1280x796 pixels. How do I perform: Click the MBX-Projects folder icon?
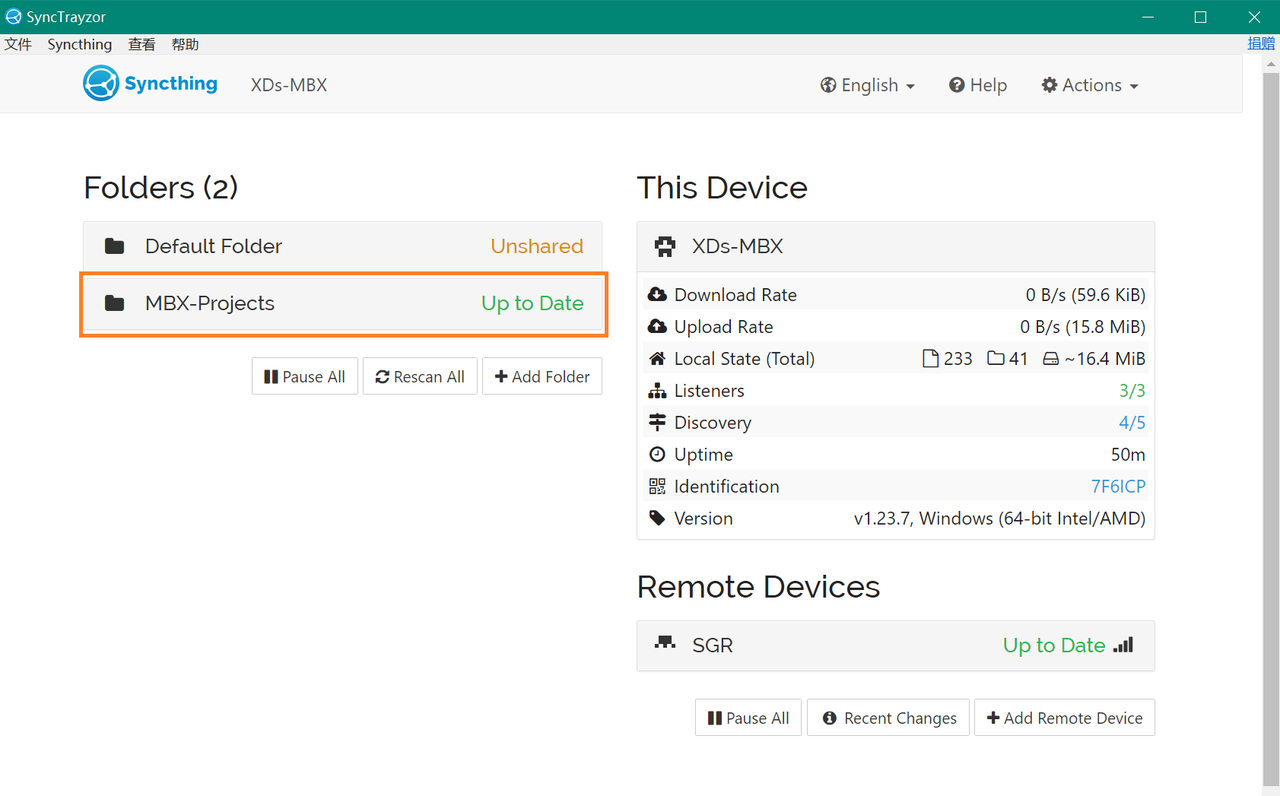click(115, 303)
